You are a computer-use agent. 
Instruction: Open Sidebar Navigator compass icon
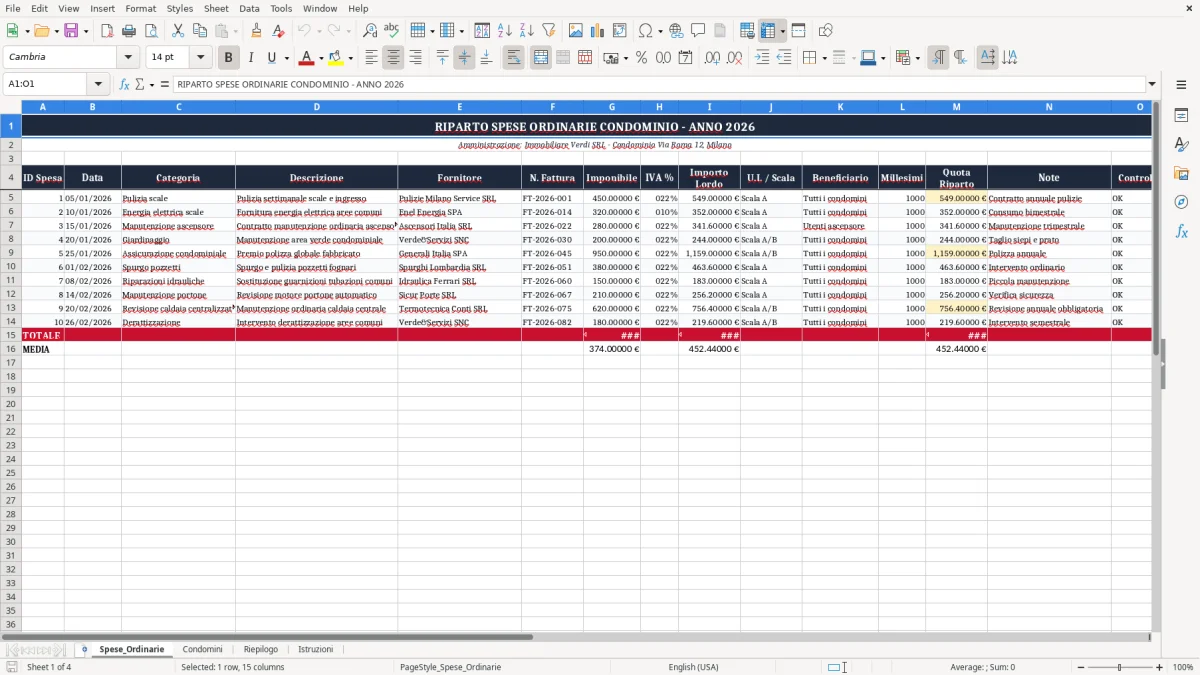tap(1181, 202)
